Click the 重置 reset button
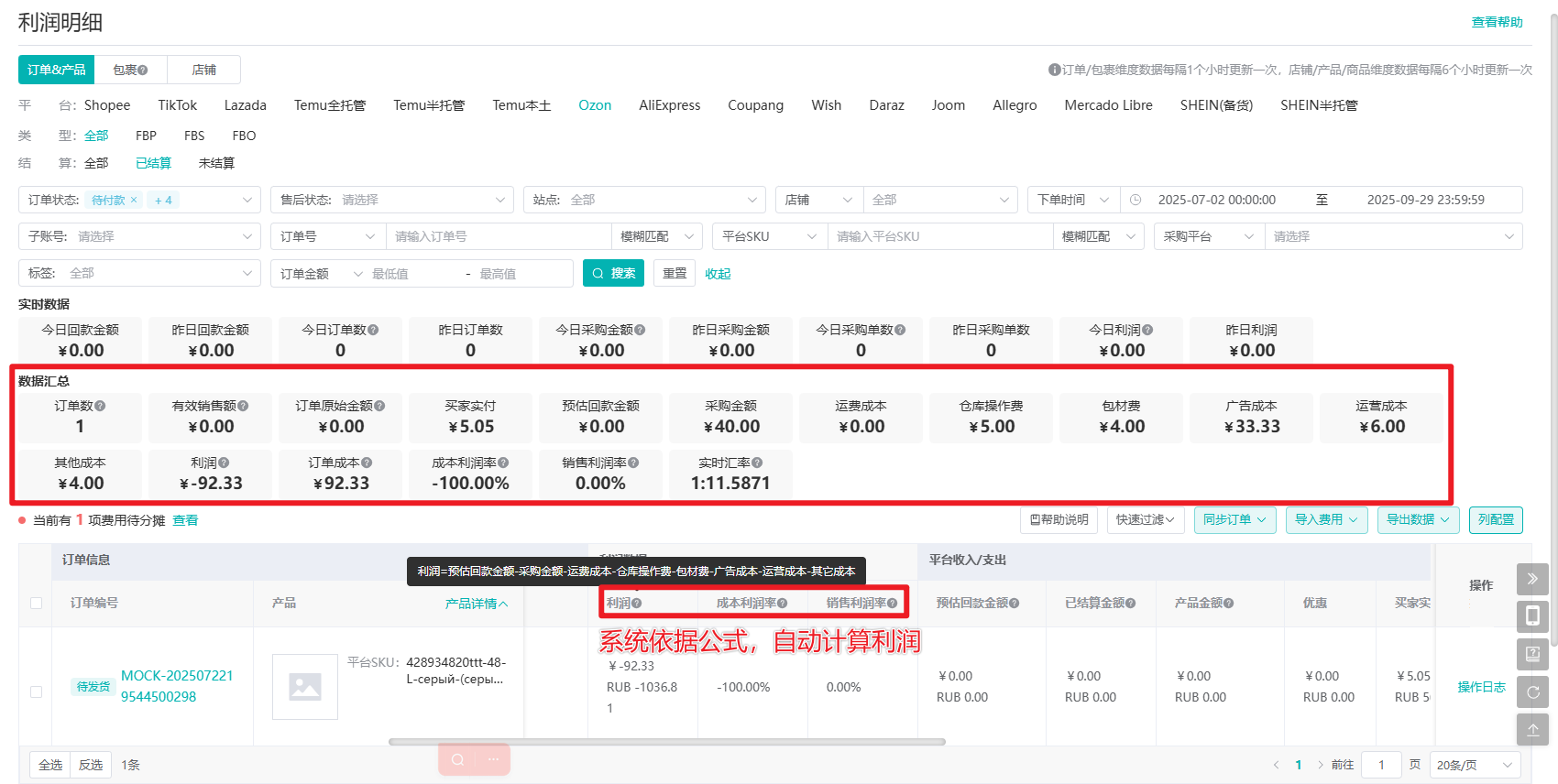Screen dimensions: 1558x784 pos(675,273)
